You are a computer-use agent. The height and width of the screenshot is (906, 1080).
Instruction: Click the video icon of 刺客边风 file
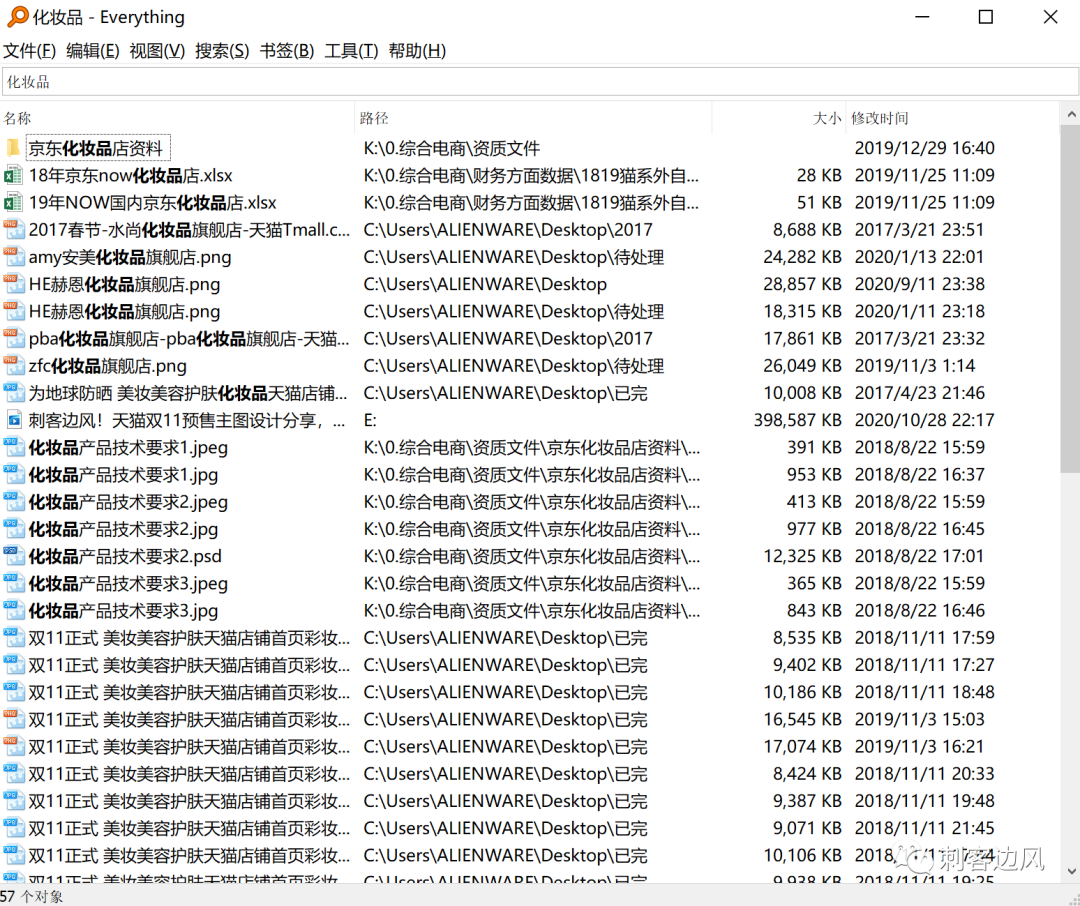coord(13,420)
